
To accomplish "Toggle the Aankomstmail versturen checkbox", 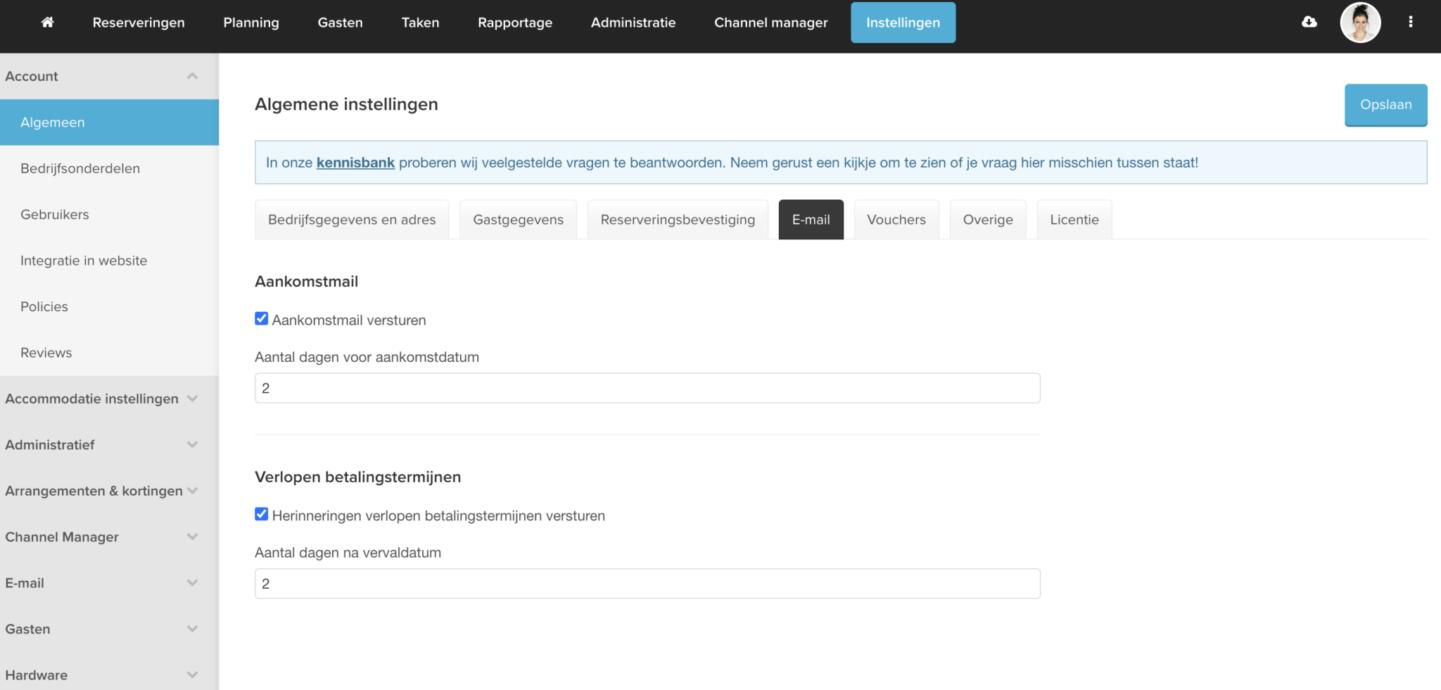I will pyautogui.click(x=262, y=319).
